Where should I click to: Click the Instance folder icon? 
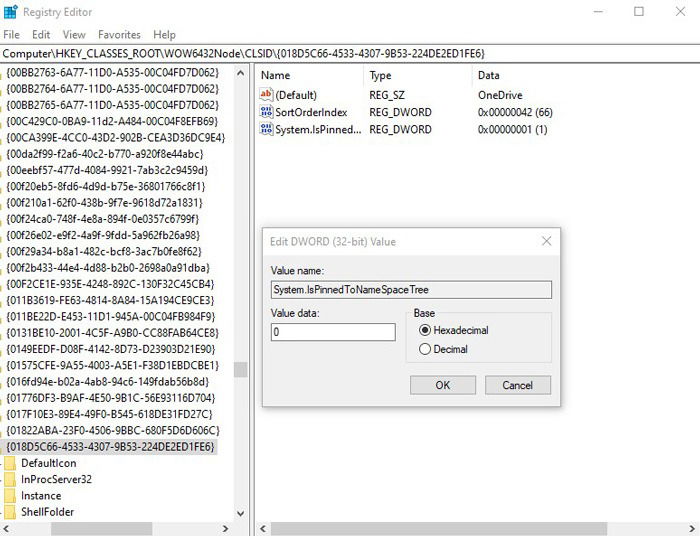[10, 495]
